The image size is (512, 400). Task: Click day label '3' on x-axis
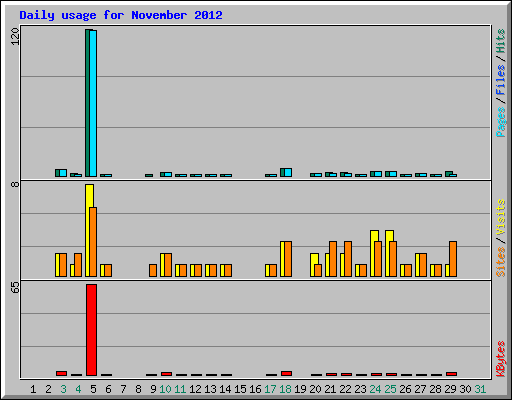point(63,389)
